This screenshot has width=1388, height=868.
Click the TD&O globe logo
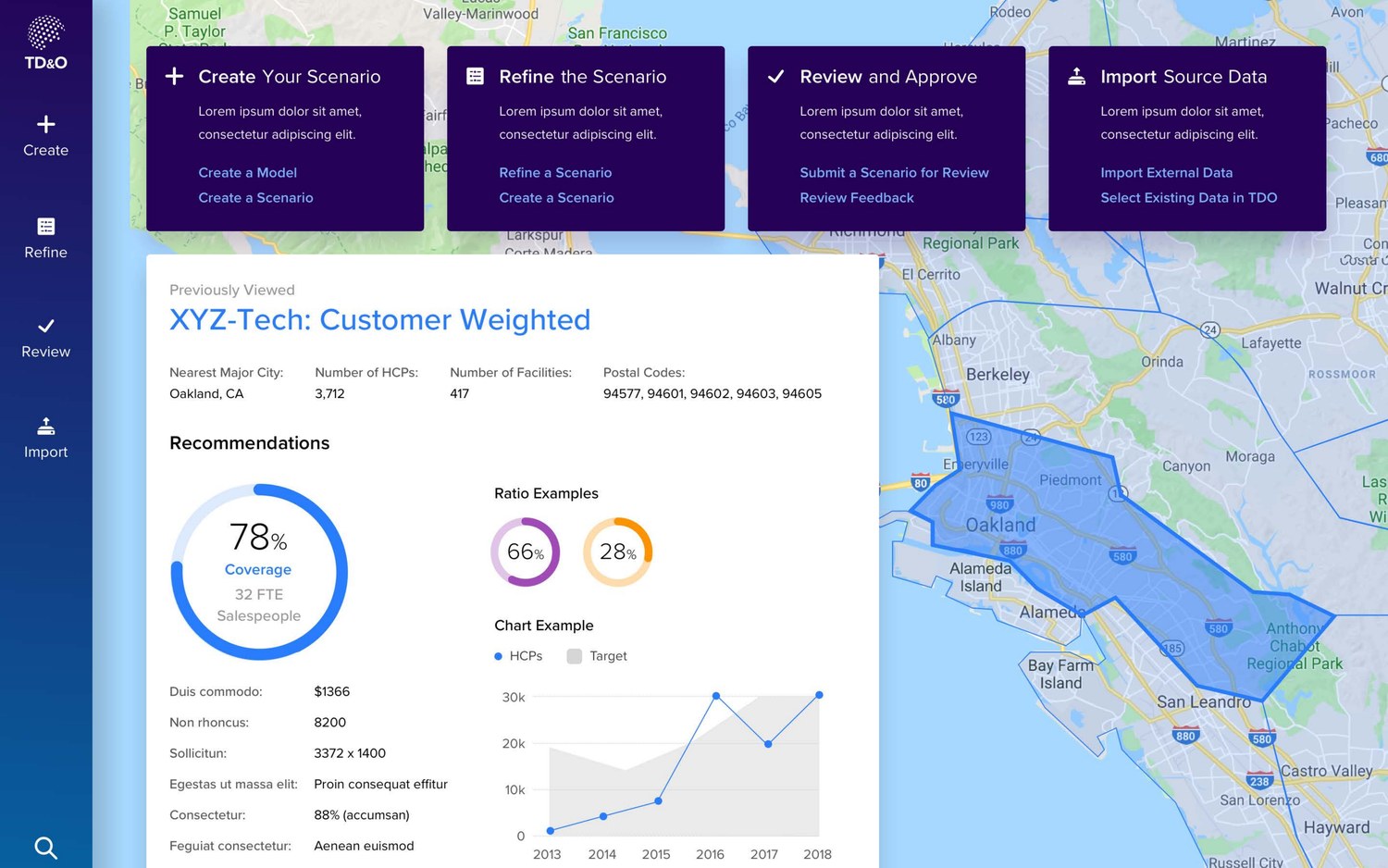(45, 32)
